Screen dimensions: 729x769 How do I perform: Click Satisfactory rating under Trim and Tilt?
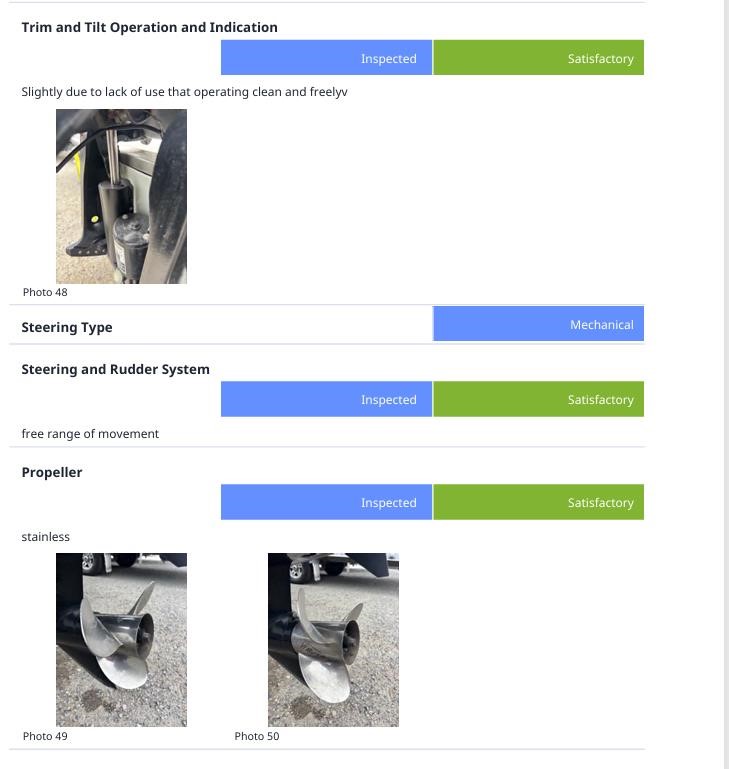pyautogui.click(x=538, y=58)
